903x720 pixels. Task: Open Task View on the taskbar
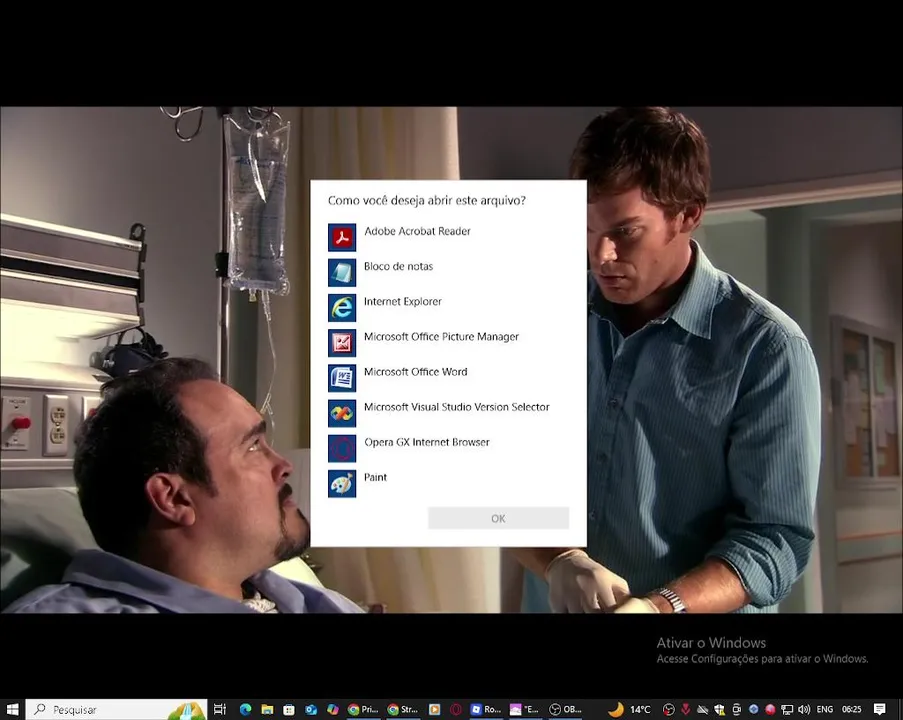point(220,709)
